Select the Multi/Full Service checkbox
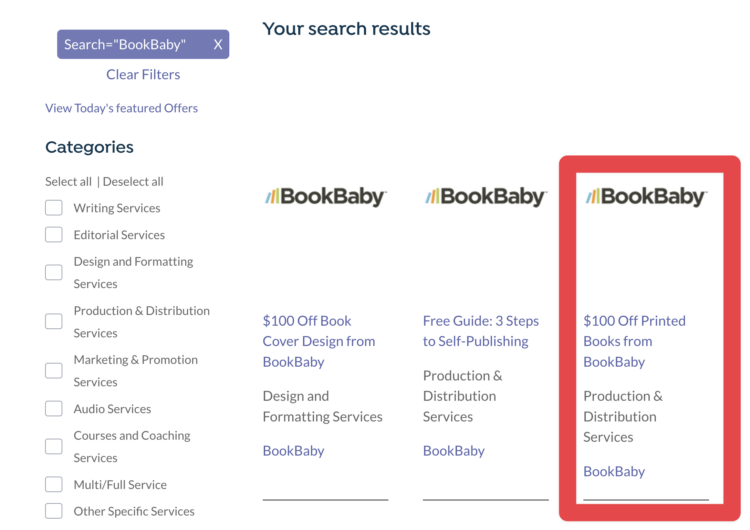The height and width of the screenshot is (530, 750). pos(54,485)
